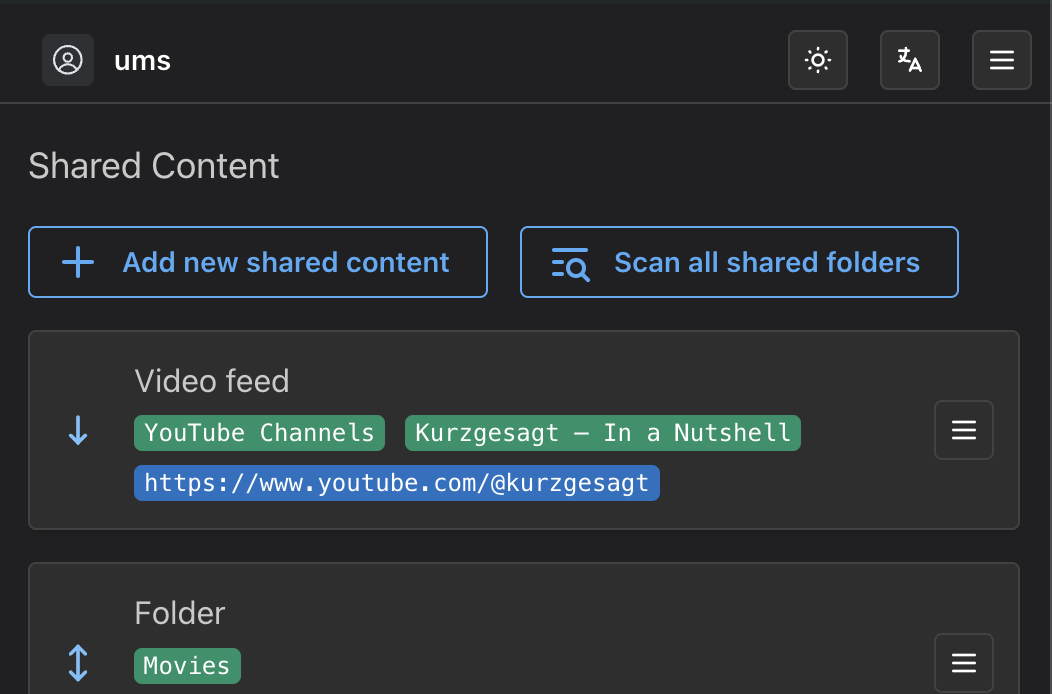Click Add new shared content
The height and width of the screenshot is (694, 1052).
(x=257, y=262)
